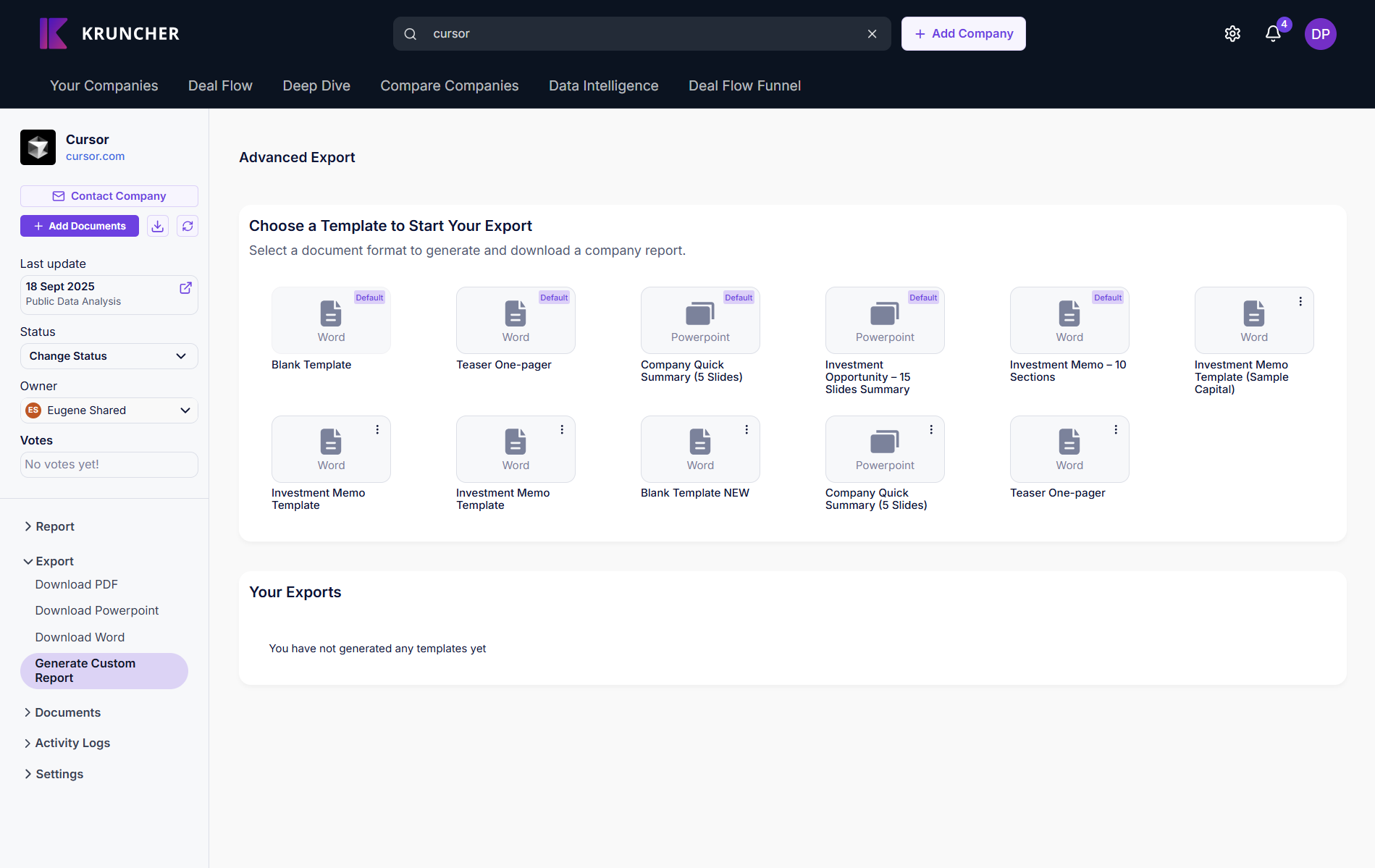Go to Deal Flow Funnel tab
1375x868 pixels.
[744, 85]
